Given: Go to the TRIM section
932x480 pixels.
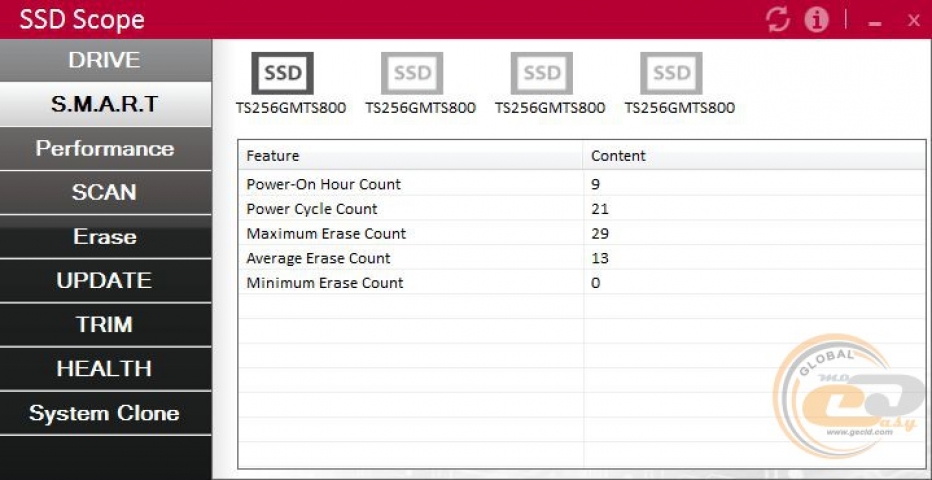Looking at the screenshot, I should pos(105,324).
